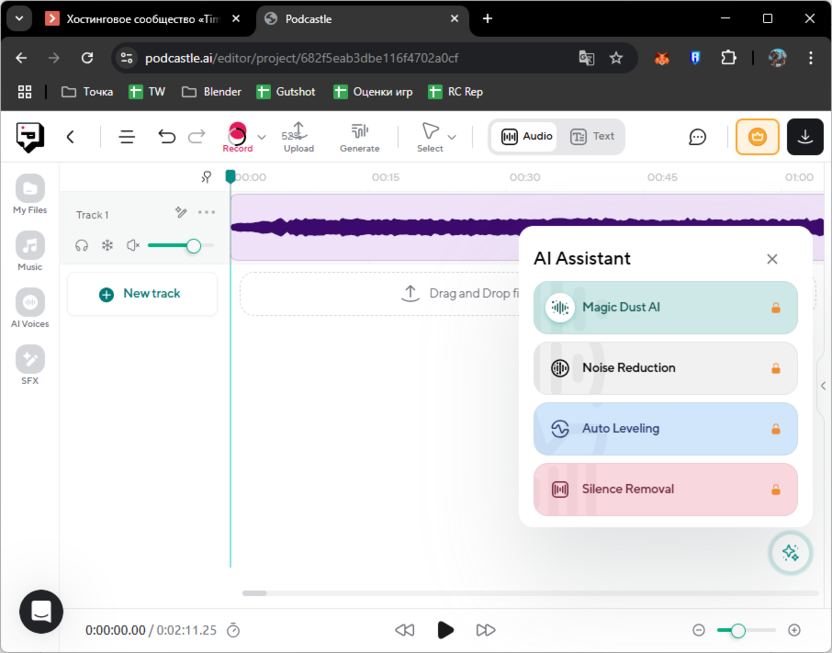The image size is (832, 653).
Task: Click the Drag and Drop upload zone
Action: 379,293
